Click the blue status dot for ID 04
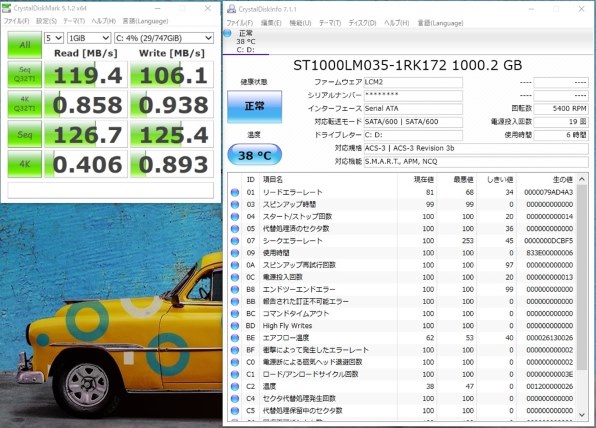The image size is (596, 428). [x=235, y=217]
